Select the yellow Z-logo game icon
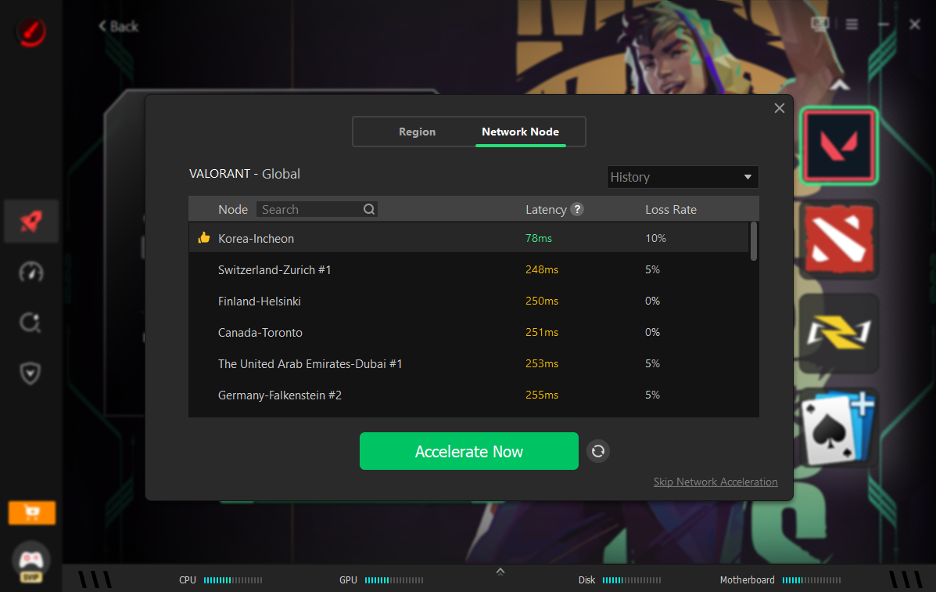This screenshot has width=936, height=592. [x=839, y=333]
